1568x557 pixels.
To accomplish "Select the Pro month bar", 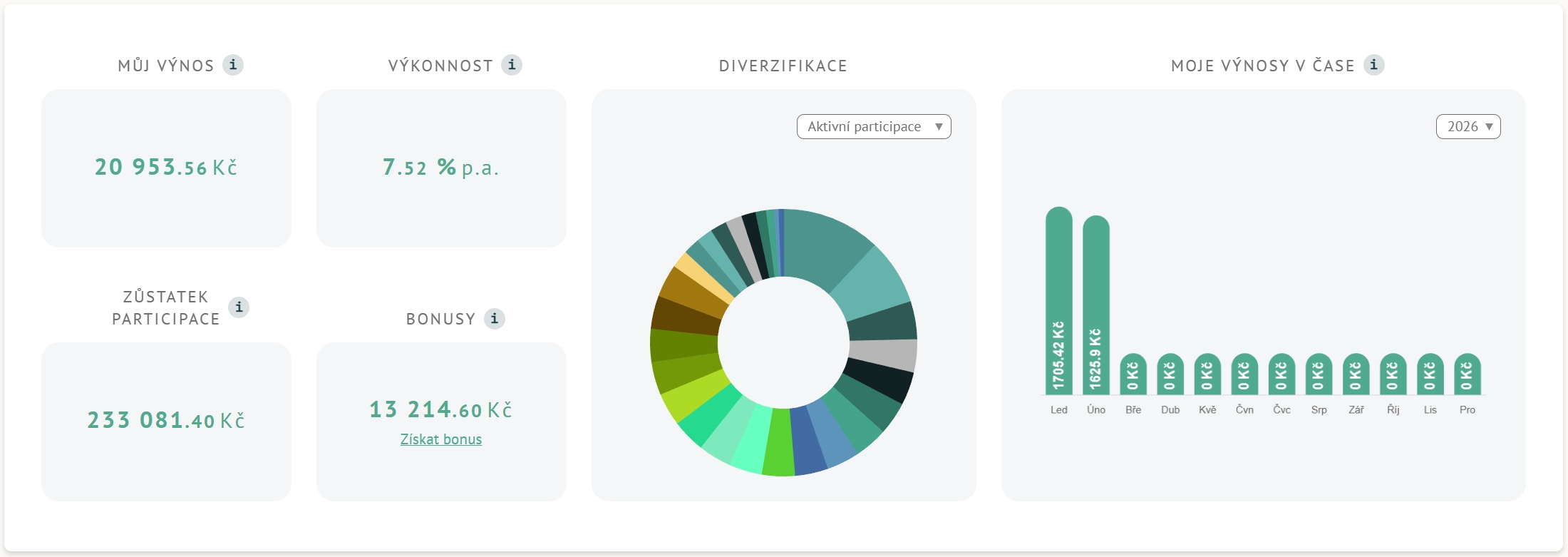I will point(1467,374).
